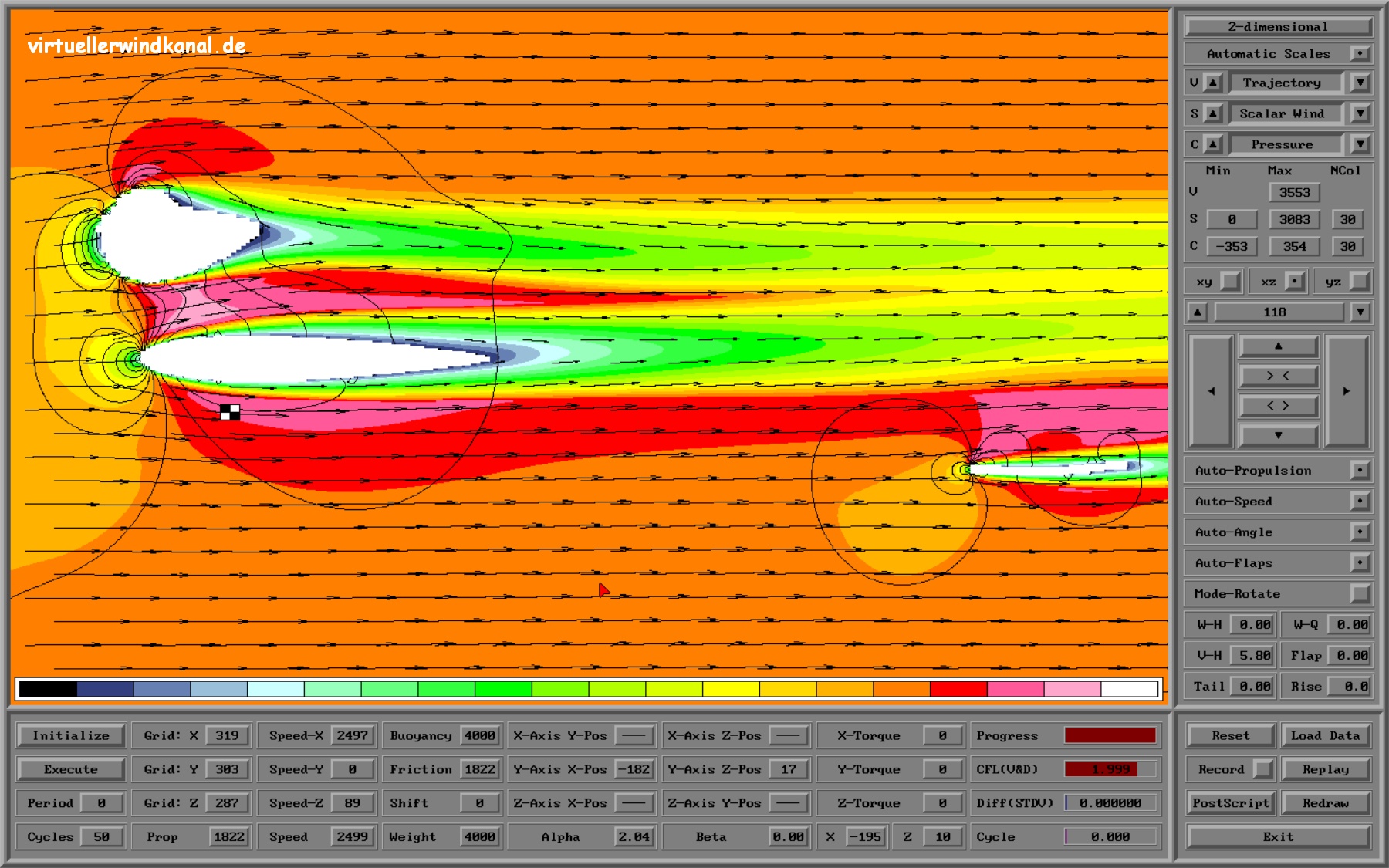Click Redraw to refresh the view
The height and width of the screenshot is (868, 1389).
point(1326,803)
